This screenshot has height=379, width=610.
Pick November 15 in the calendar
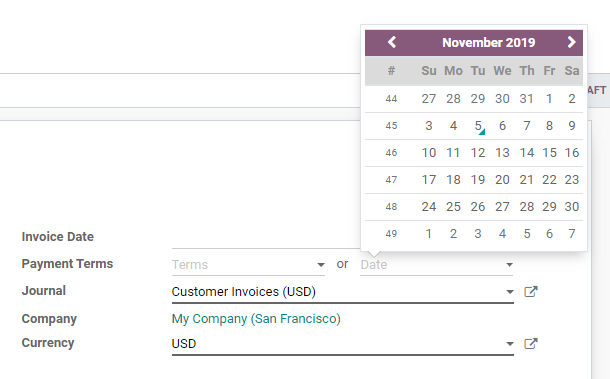click(549, 153)
